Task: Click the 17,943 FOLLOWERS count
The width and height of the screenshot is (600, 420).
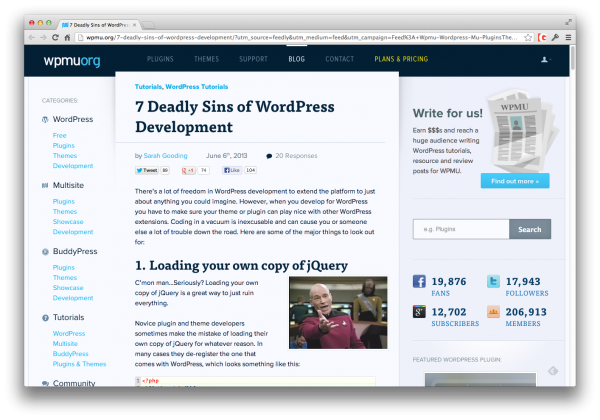Action: pos(527,287)
